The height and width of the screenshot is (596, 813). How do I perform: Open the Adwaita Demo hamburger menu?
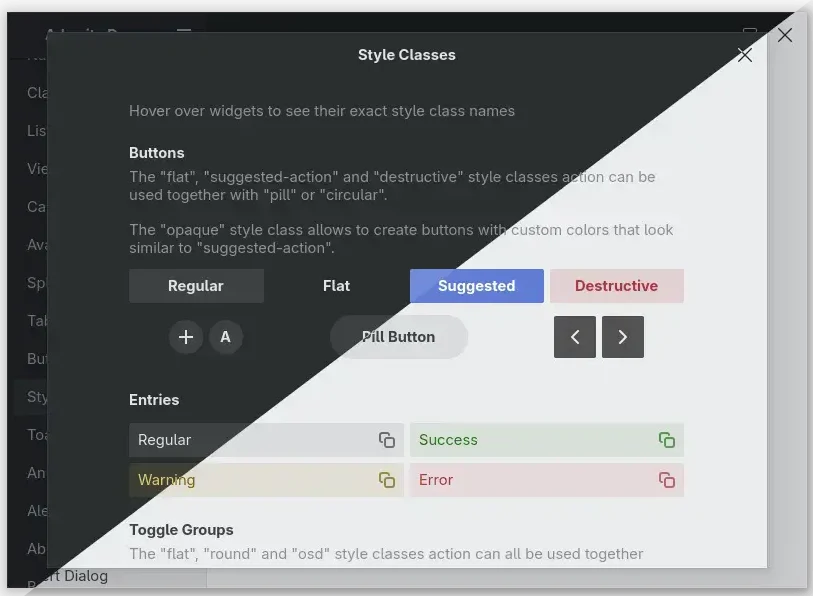184,34
